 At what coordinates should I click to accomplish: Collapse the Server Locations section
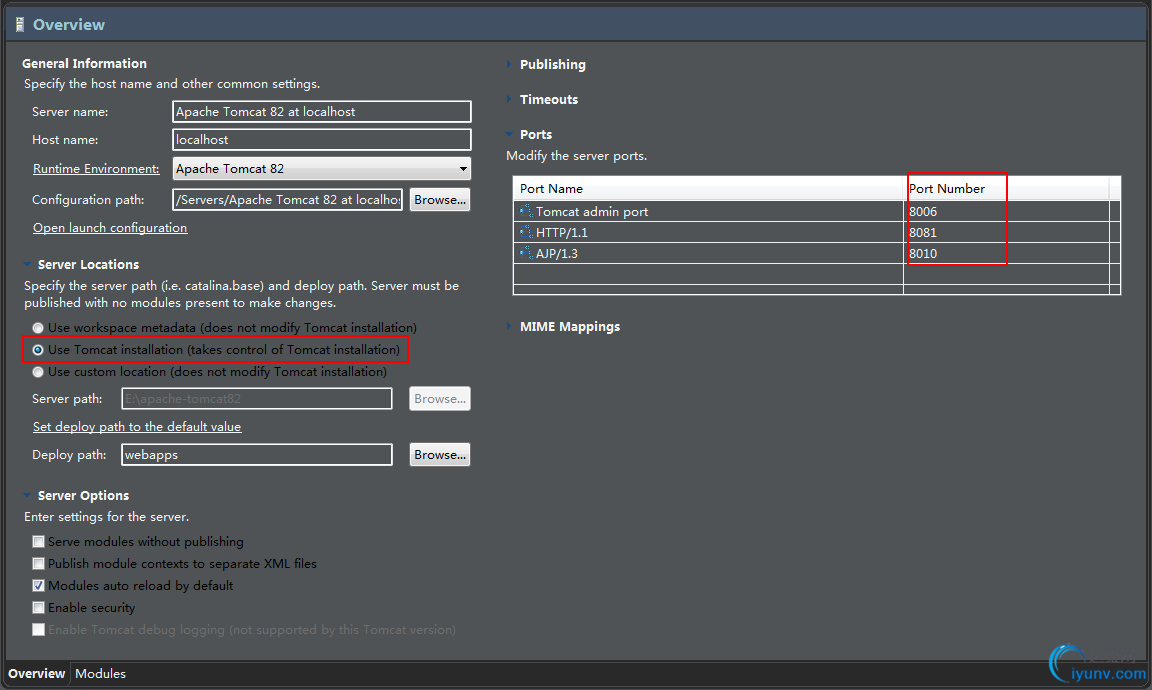click(27, 265)
